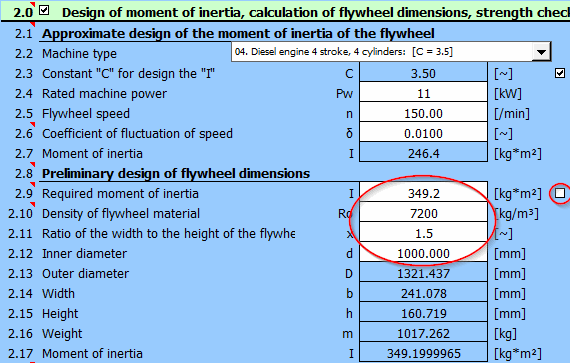Image resolution: width=570 pixels, height=363 pixels.
Task: Click the Moment of inertia result 246.4
Action: [x=424, y=154]
